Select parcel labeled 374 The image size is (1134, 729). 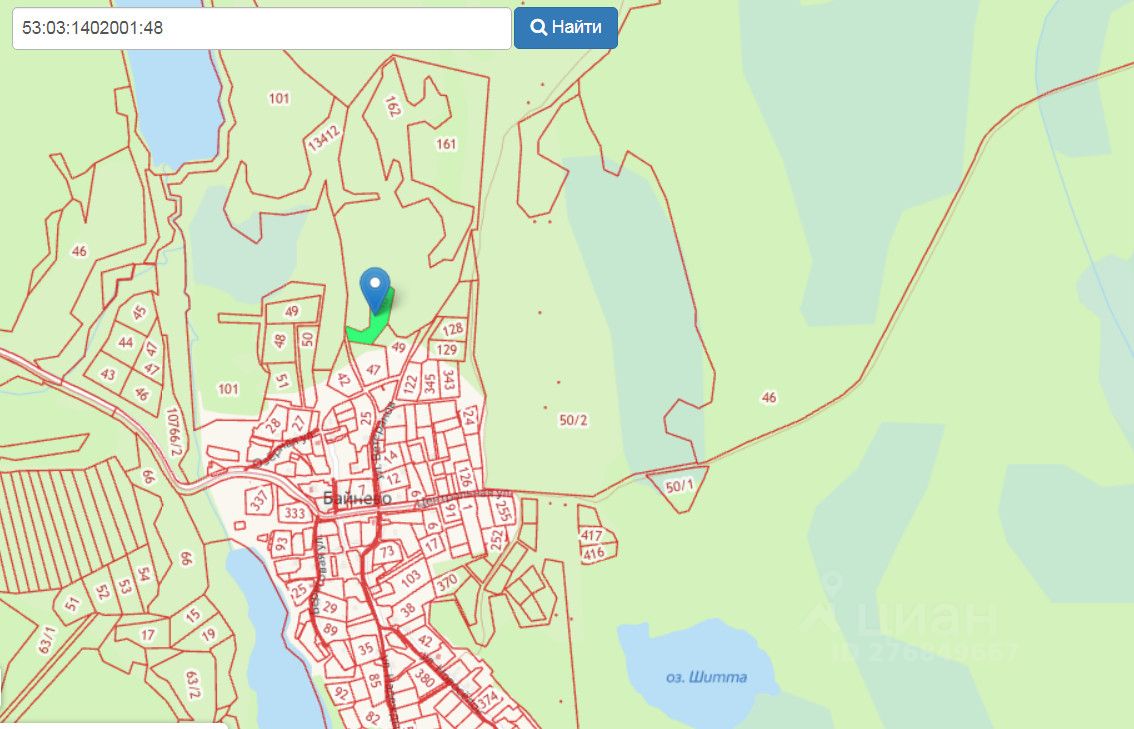(x=488, y=699)
